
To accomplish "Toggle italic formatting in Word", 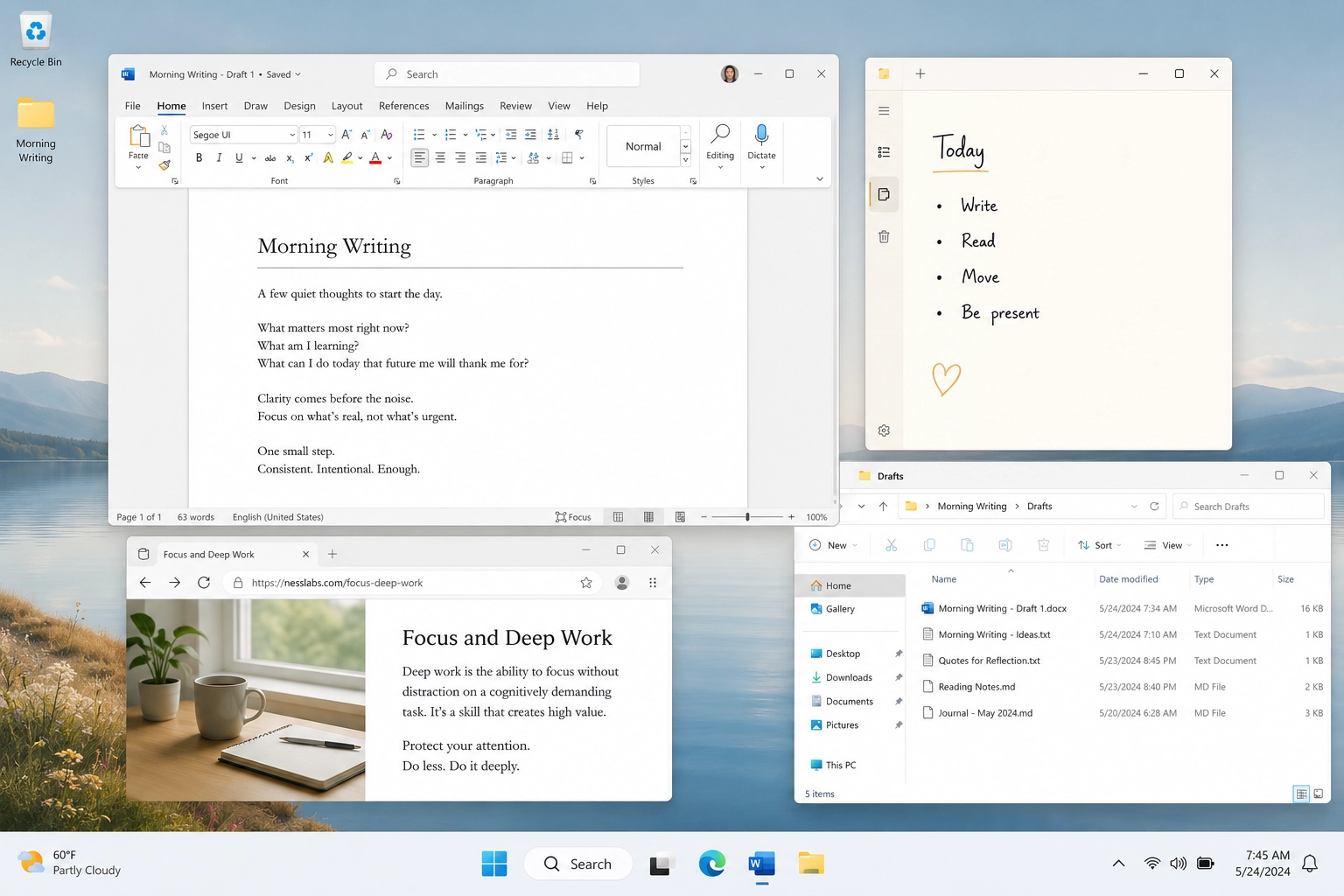I will pyautogui.click(x=219, y=158).
